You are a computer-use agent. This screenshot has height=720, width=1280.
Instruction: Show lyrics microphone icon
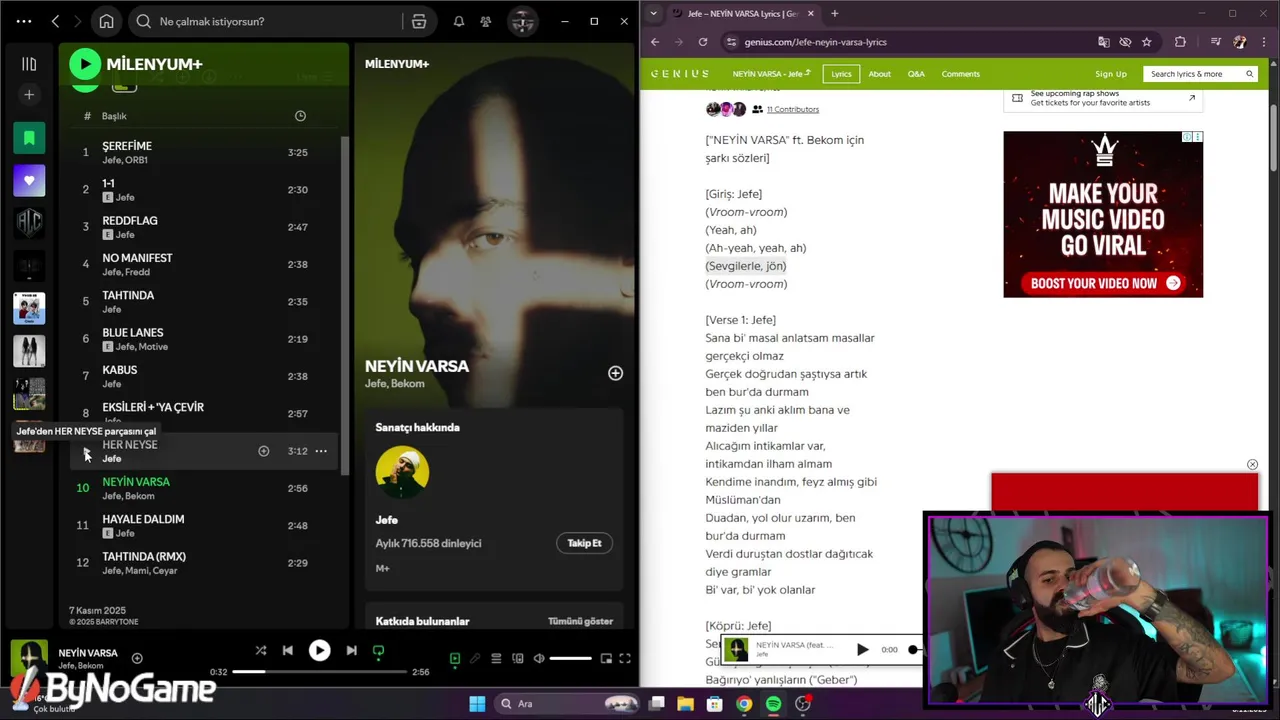(476, 658)
